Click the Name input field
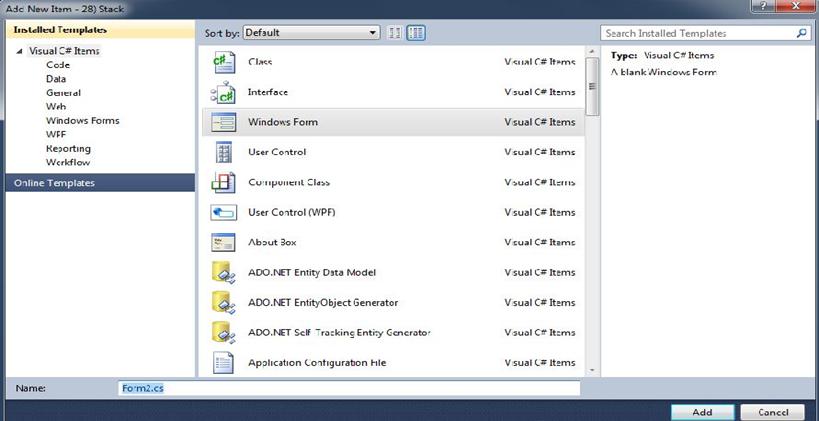819x421 pixels. point(345,388)
